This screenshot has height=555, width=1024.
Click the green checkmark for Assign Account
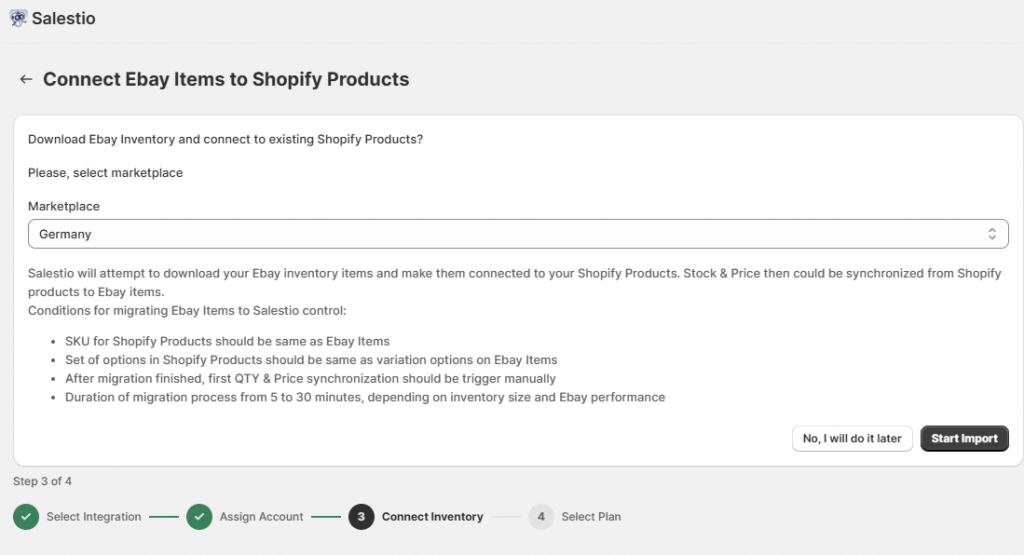(x=199, y=517)
